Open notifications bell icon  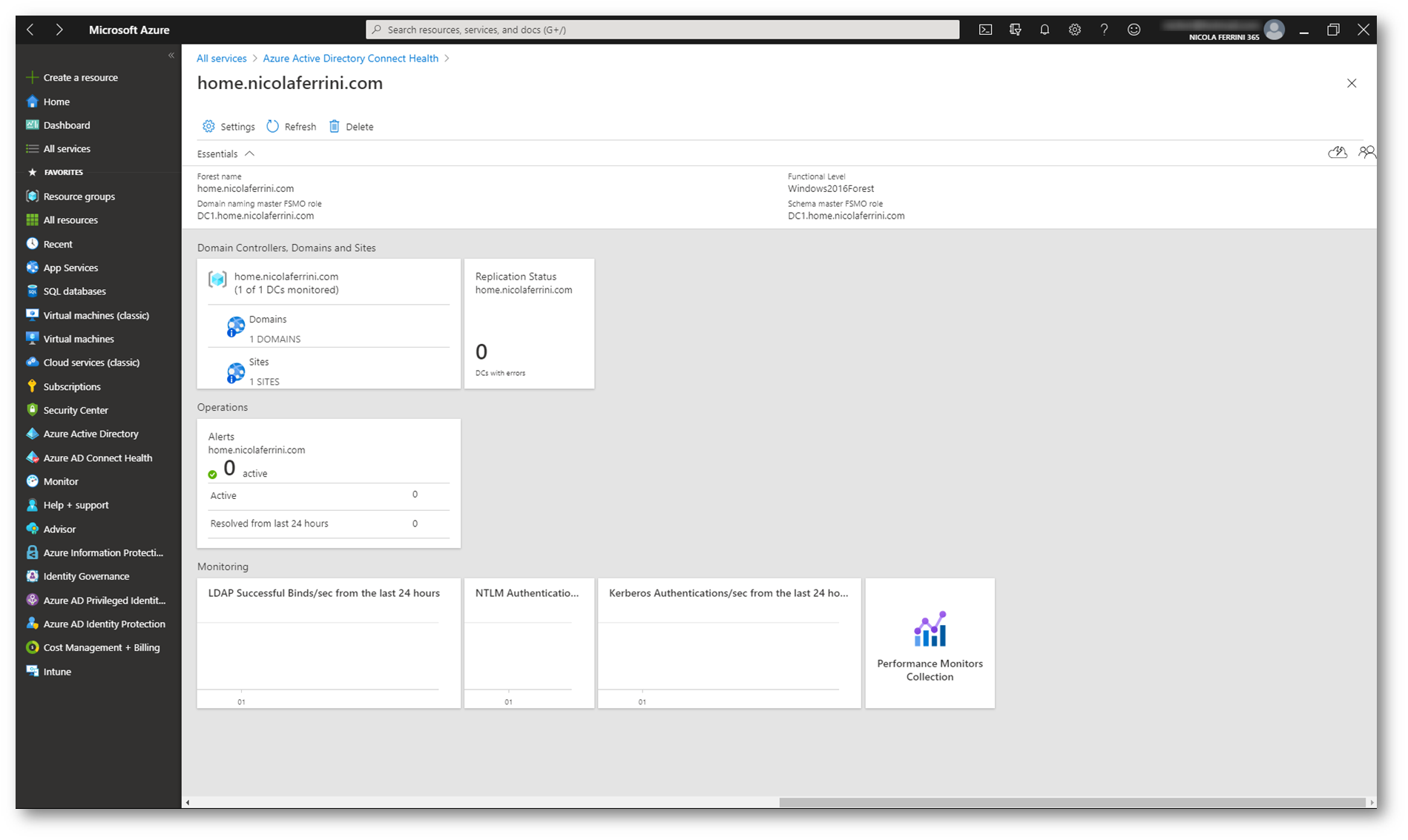click(x=1045, y=30)
